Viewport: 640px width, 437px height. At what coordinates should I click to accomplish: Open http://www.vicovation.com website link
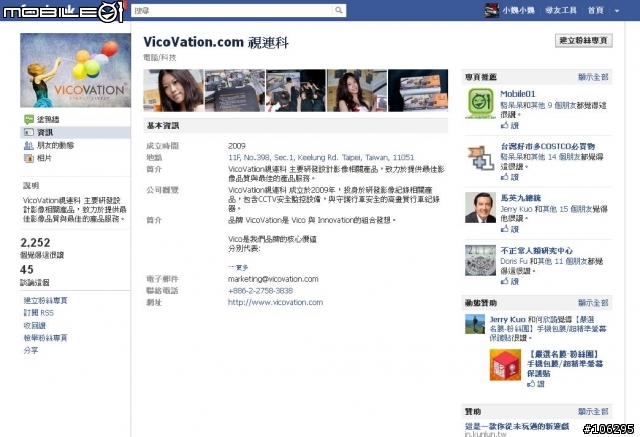276,302
